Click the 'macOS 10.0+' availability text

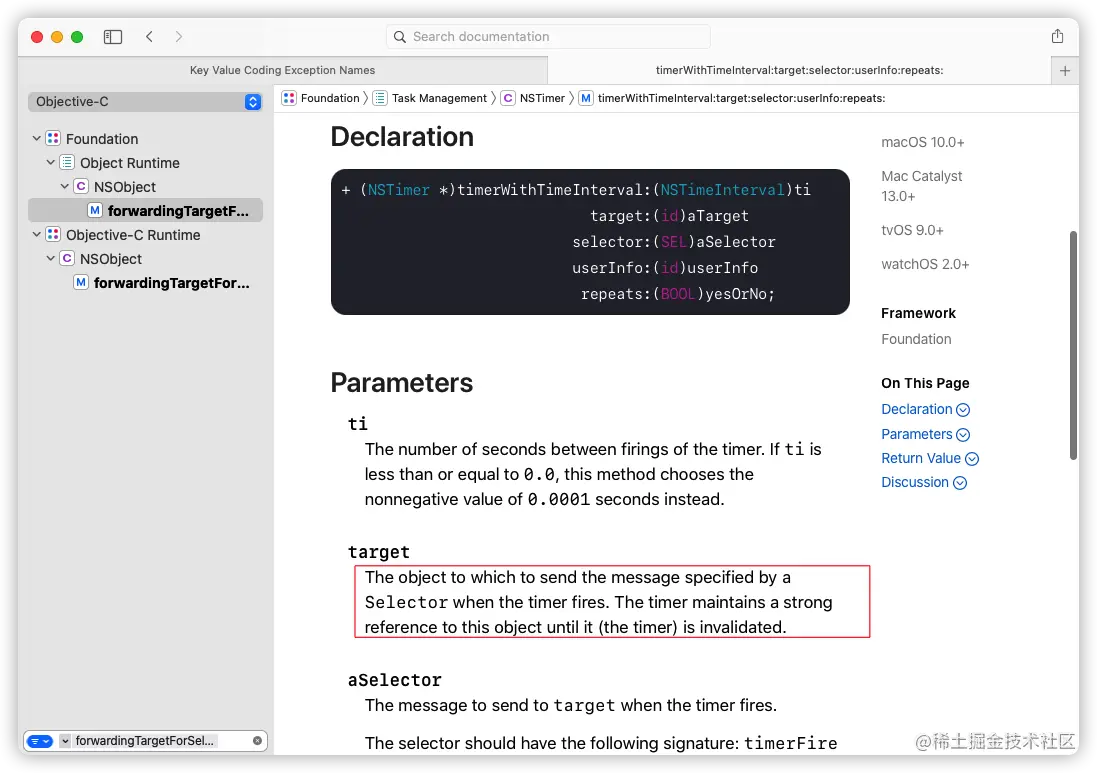click(923, 142)
